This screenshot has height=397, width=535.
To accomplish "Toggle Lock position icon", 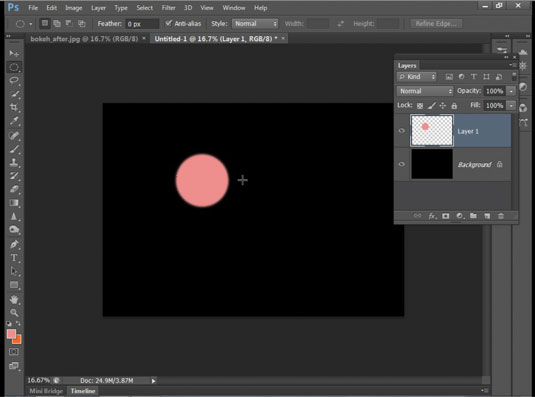I will [x=443, y=106].
